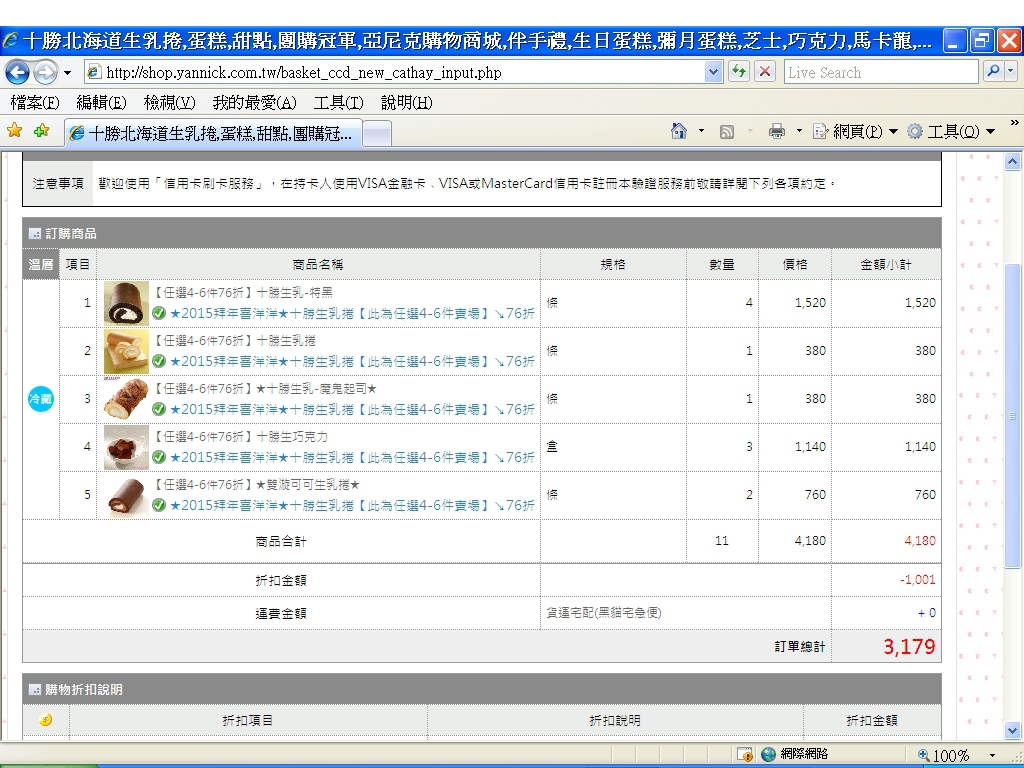Open promo link under 十勝巧克力
1024x768 pixels.
352,457
